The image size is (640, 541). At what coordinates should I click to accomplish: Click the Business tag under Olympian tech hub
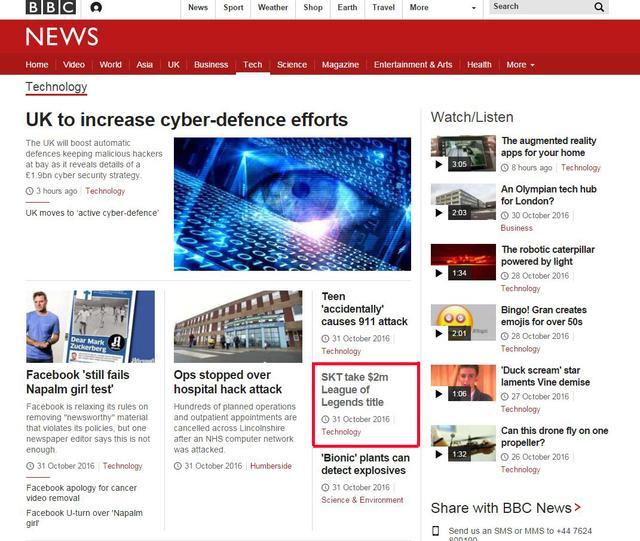517,228
